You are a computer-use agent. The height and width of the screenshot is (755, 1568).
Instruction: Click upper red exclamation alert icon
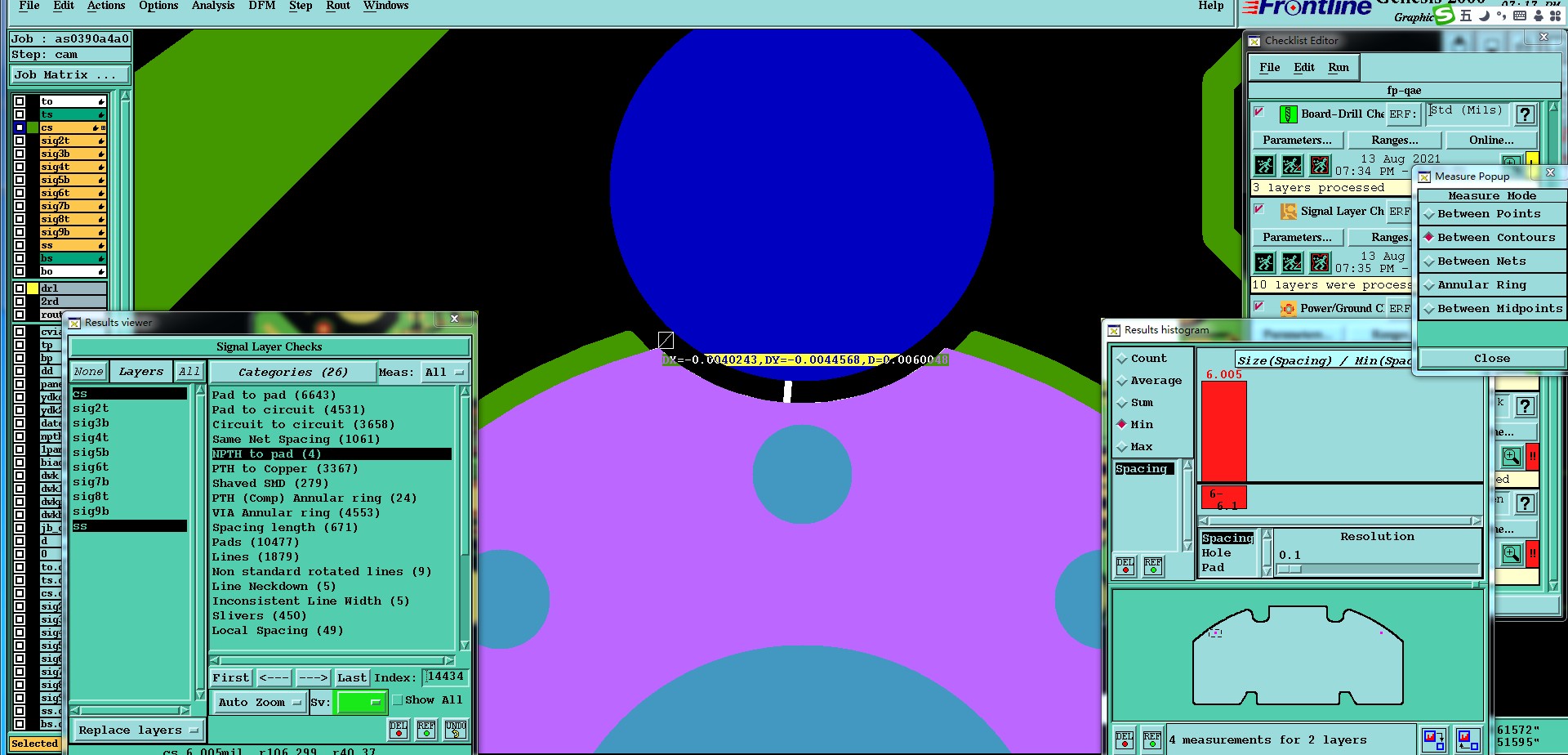click(1533, 457)
